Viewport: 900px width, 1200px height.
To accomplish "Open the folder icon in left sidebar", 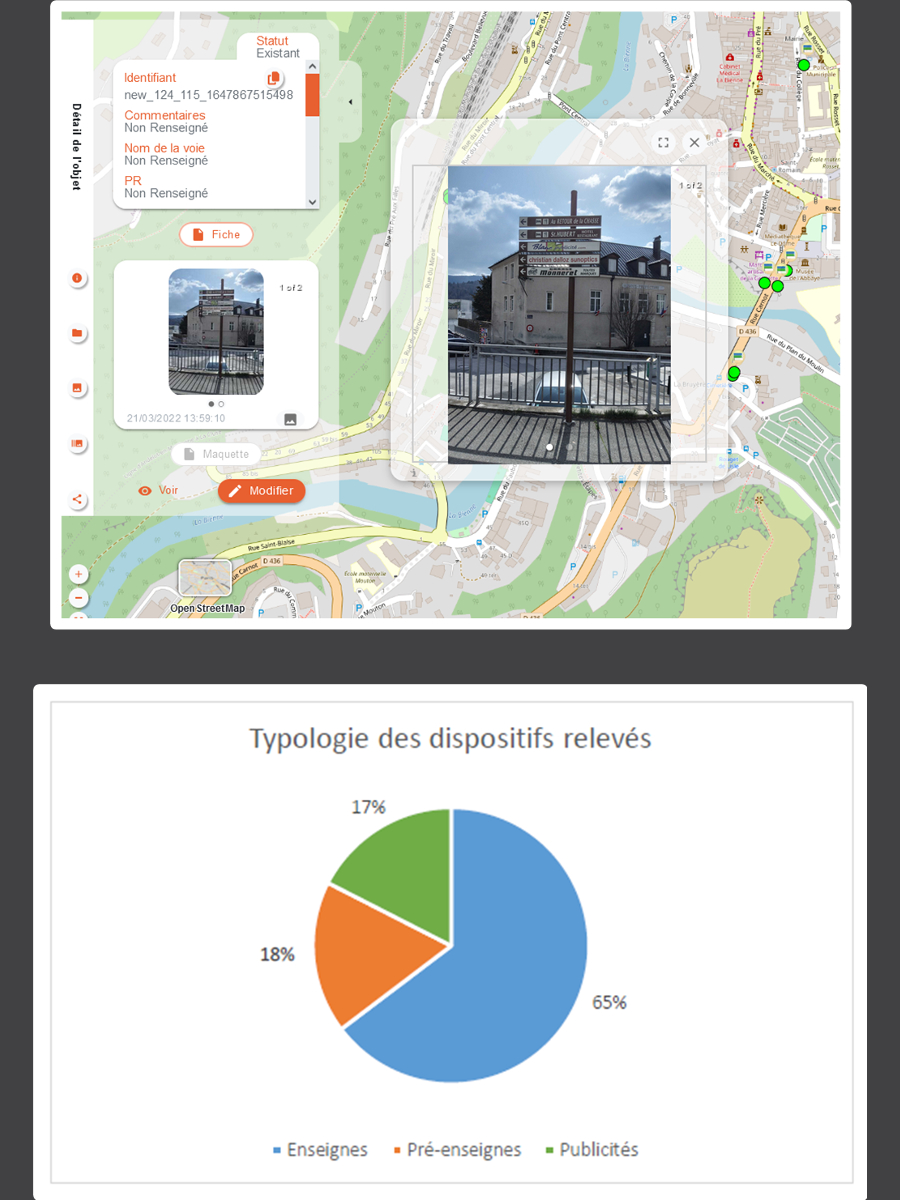I will pyautogui.click(x=78, y=333).
